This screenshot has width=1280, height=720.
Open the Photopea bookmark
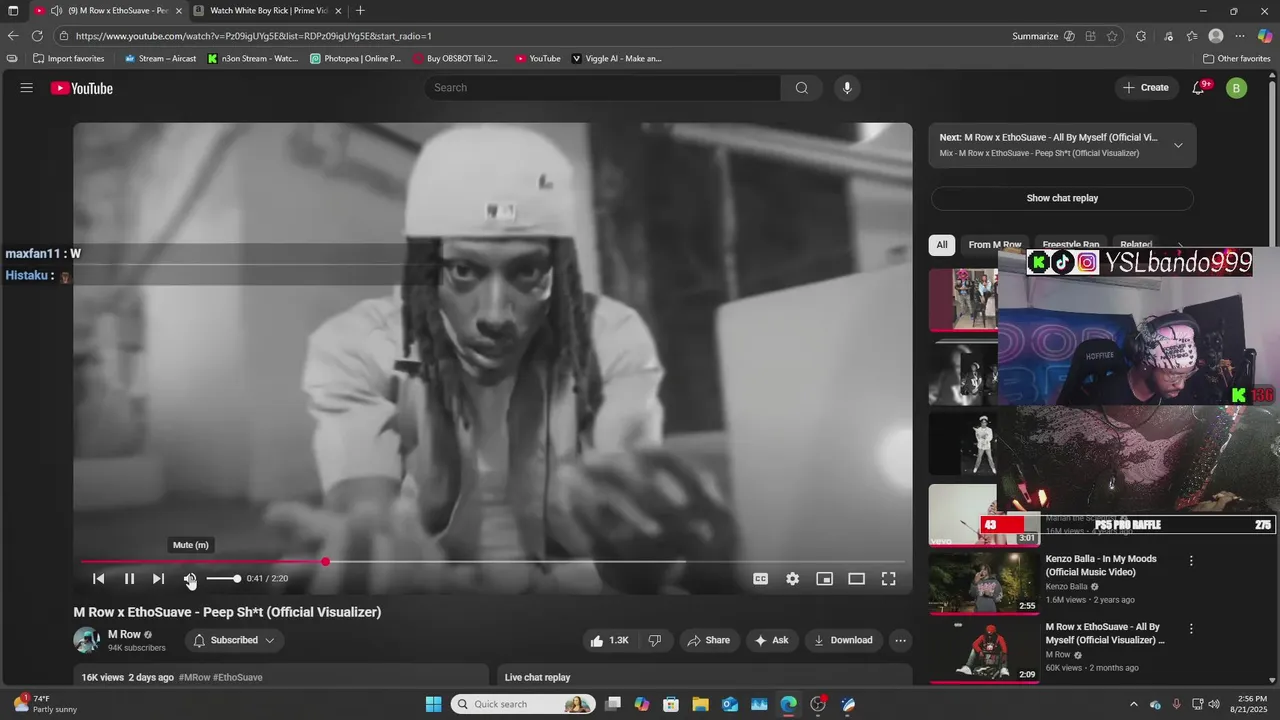coord(355,58)
